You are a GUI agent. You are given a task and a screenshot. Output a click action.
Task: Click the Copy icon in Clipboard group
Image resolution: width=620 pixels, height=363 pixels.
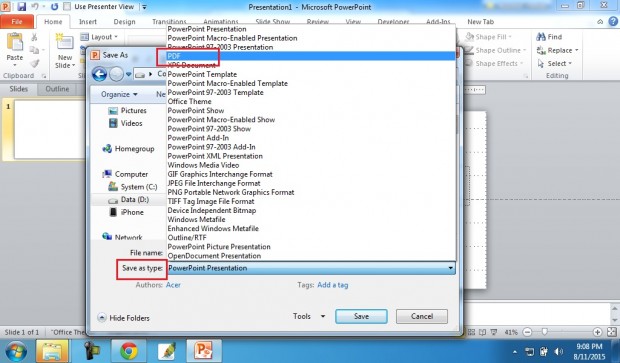34,50
